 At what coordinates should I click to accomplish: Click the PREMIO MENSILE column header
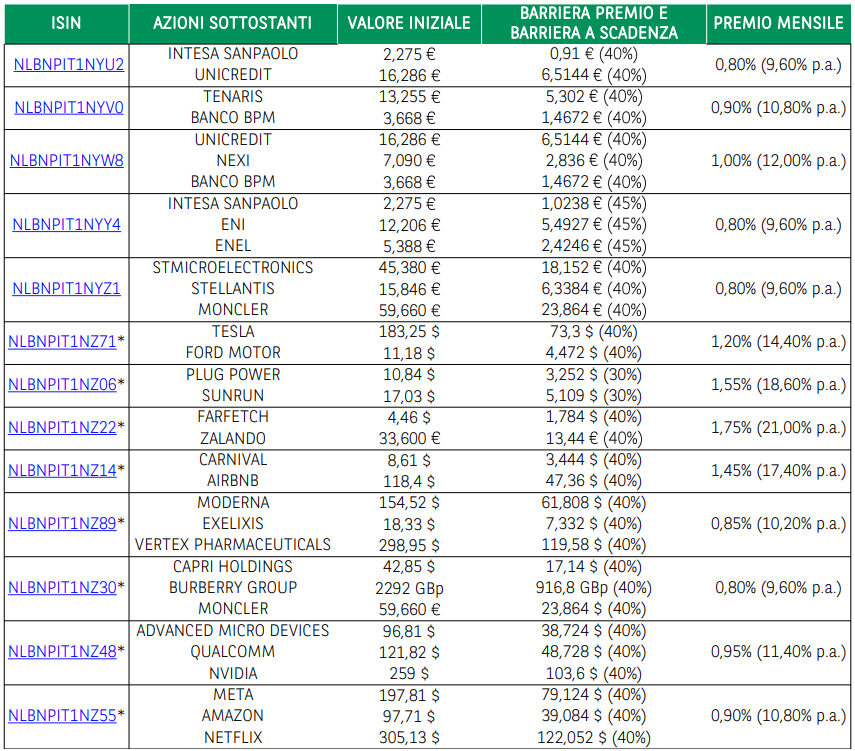778,23
